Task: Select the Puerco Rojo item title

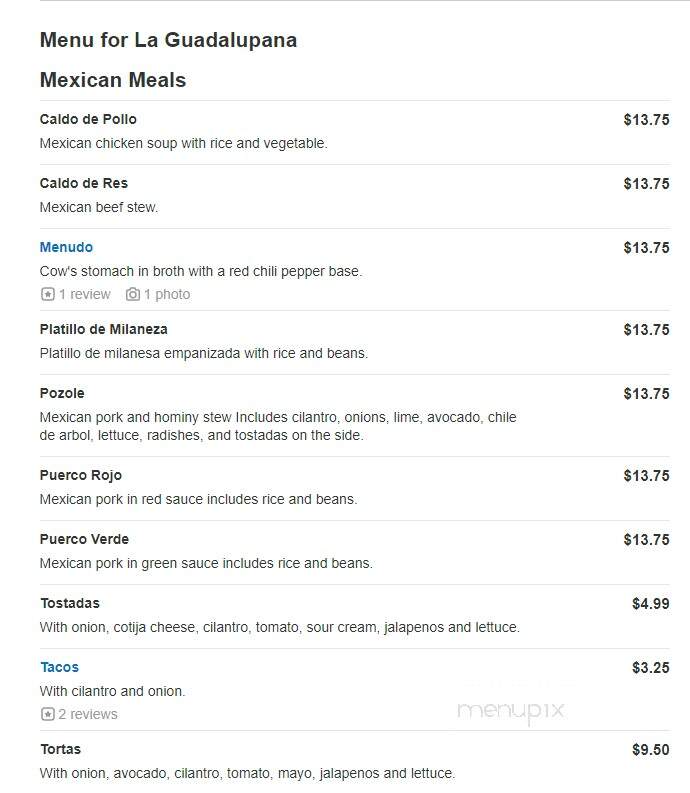Action: pyautogui.click(x=81, y=475)
